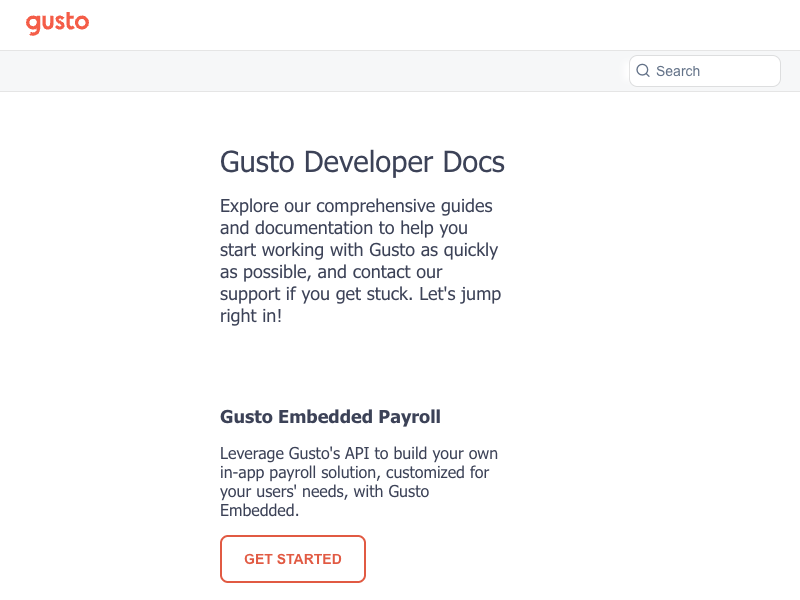Click the paragraph starting "Explore our comprehensive guides"
Image resolution: width=800 pixels, height=600 pixels.
(360, 261)
